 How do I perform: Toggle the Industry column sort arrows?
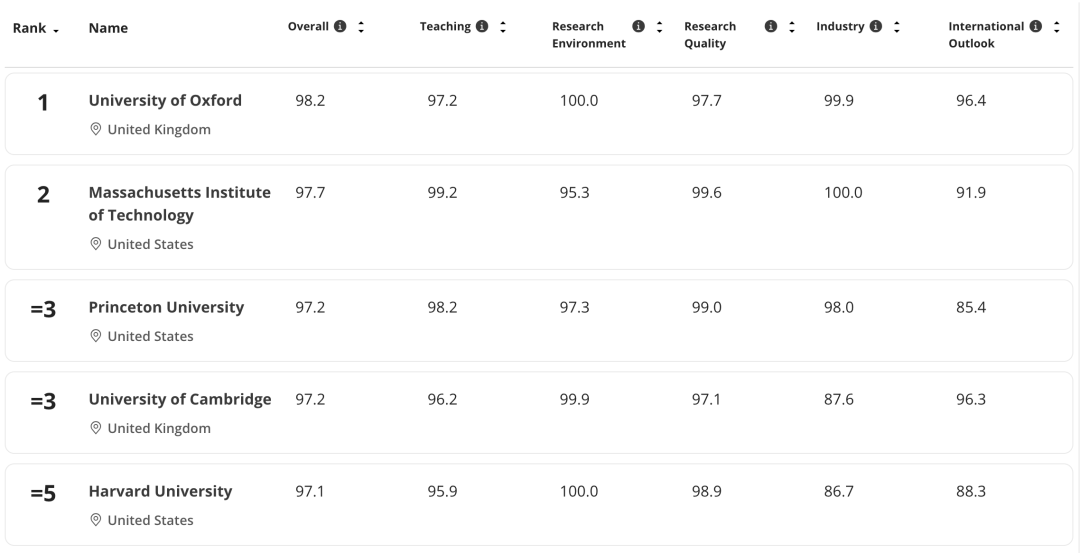(x=897, y=27)
